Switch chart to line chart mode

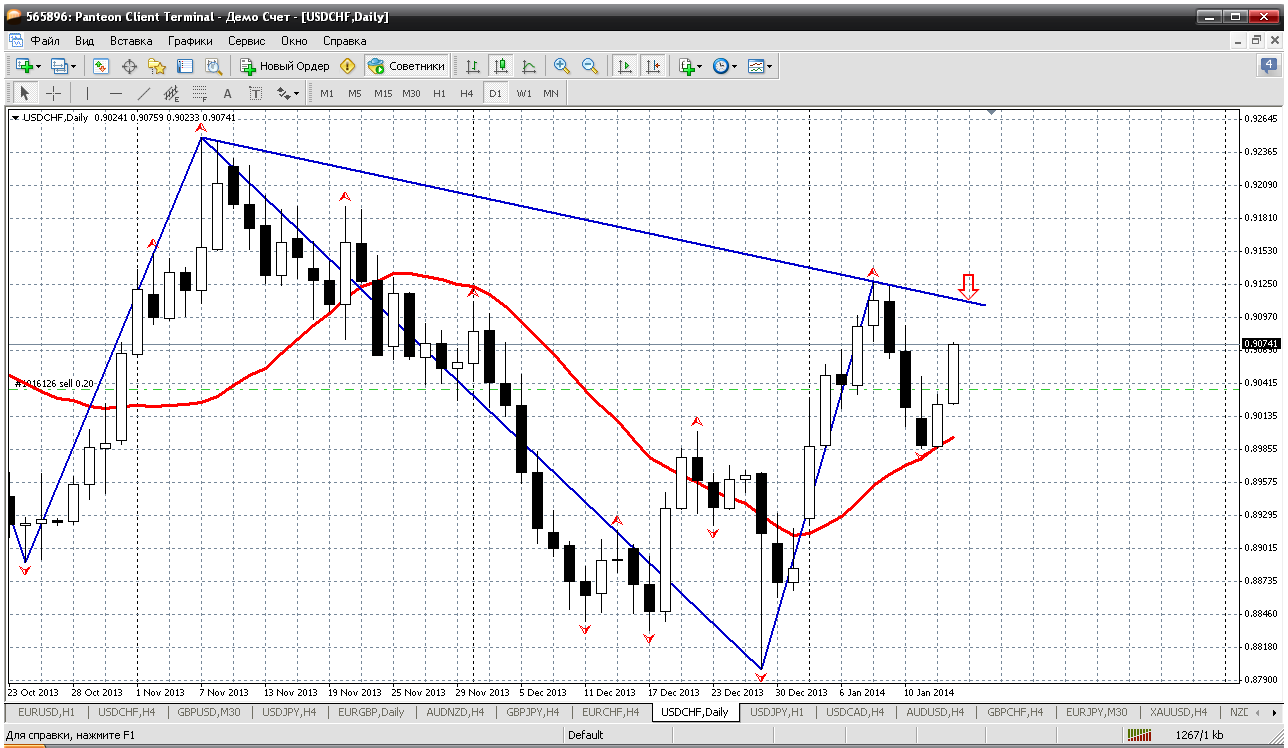pyautogui.click(x=529, y=66)
